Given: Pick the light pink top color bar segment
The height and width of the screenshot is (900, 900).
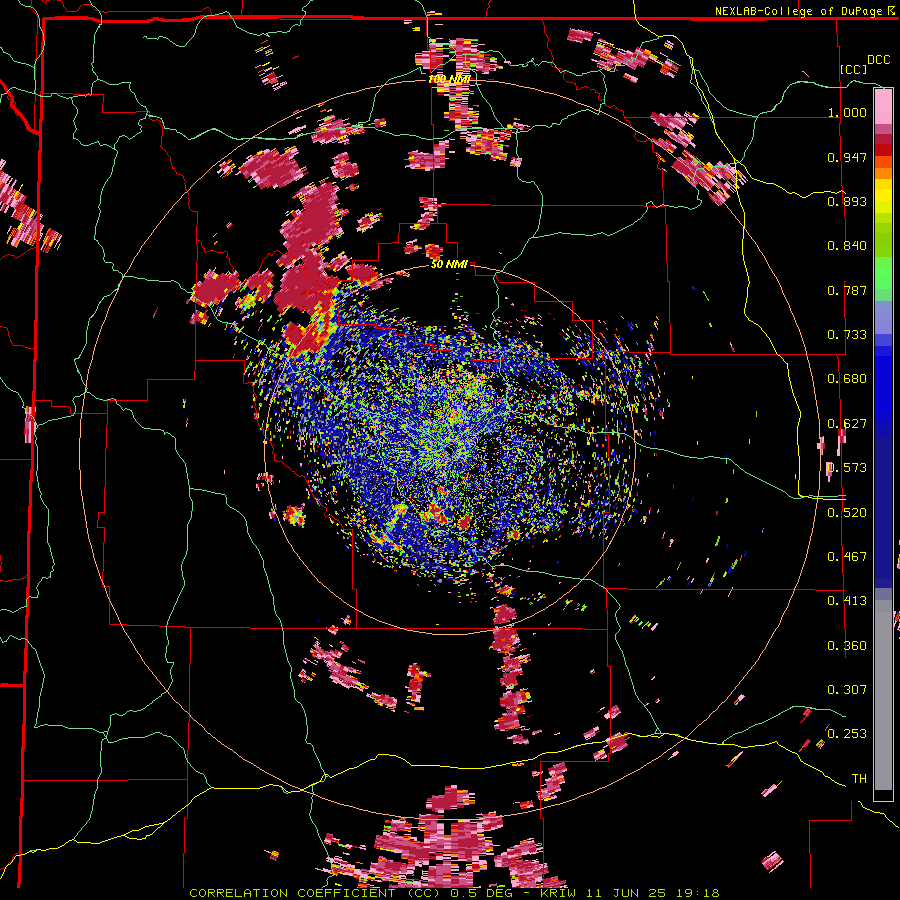Looking at the screenshot, I should point(883,106).
